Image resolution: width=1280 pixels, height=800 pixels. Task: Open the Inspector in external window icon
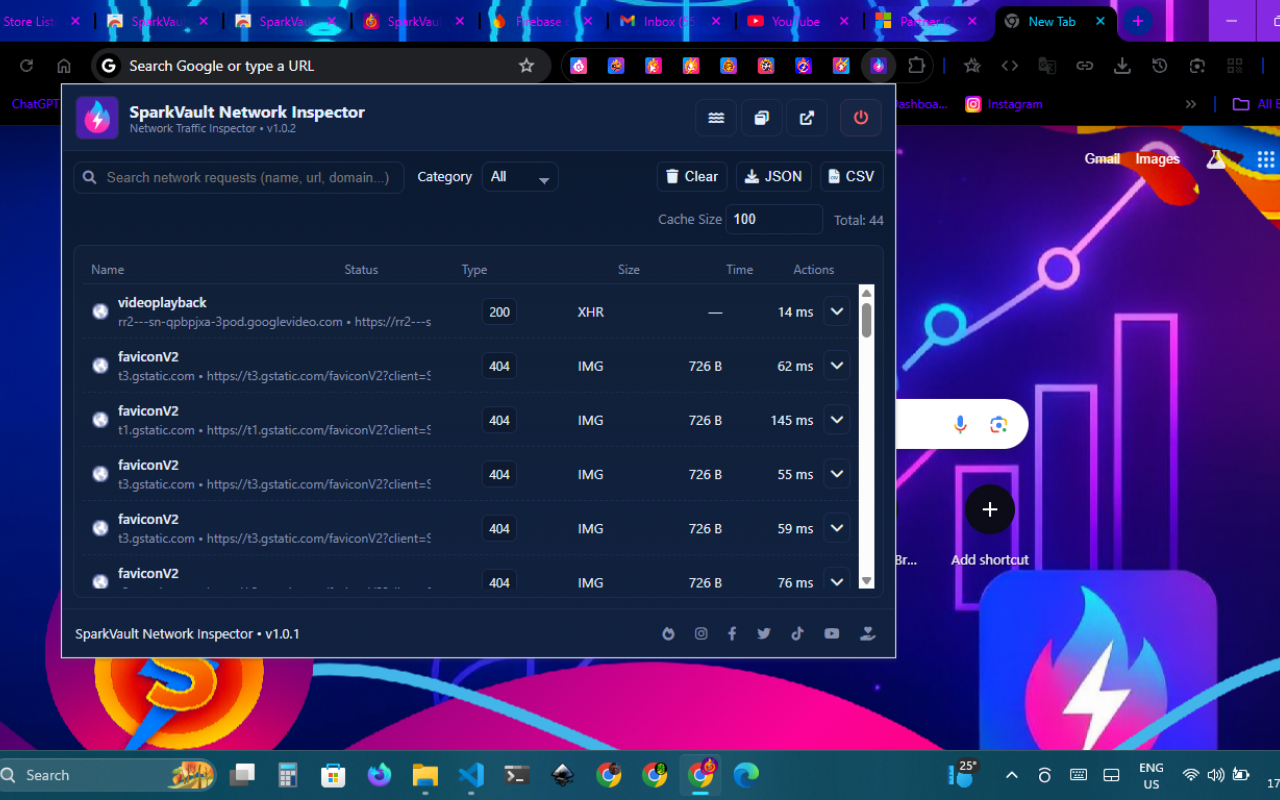(807, 118)
